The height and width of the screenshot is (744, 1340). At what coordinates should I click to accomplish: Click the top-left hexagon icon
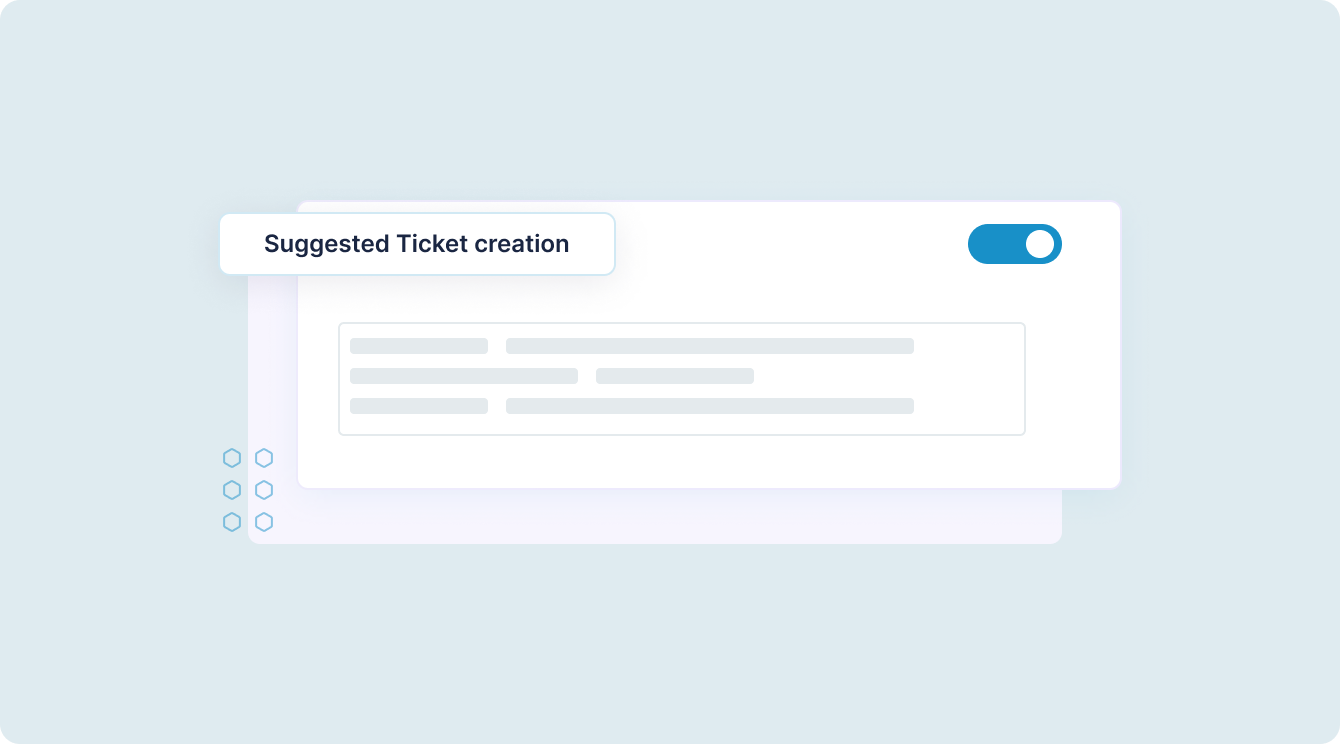click(x=232, y=458)
